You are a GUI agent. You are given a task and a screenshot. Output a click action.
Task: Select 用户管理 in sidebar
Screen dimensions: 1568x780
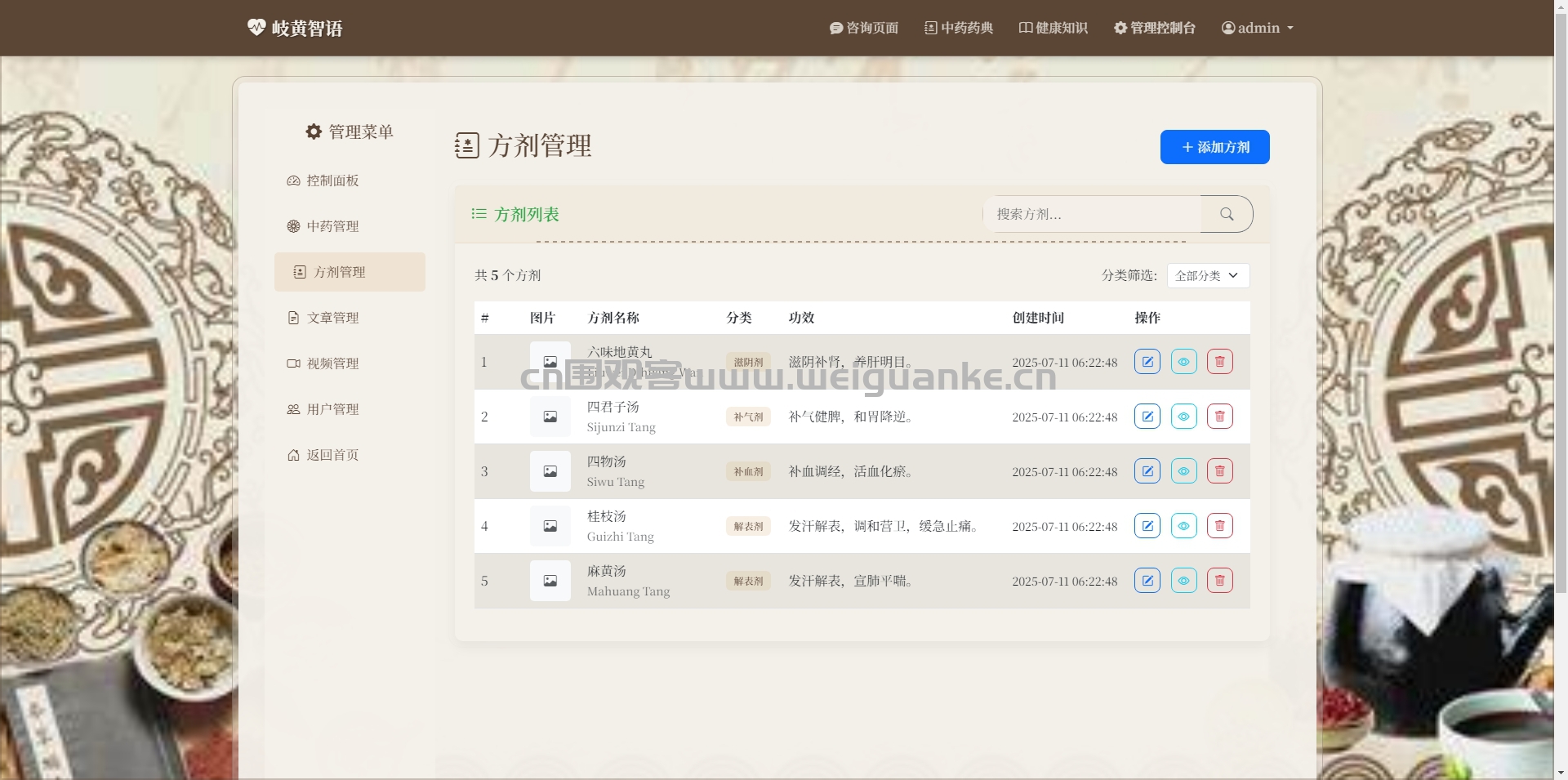coord(350,409)
